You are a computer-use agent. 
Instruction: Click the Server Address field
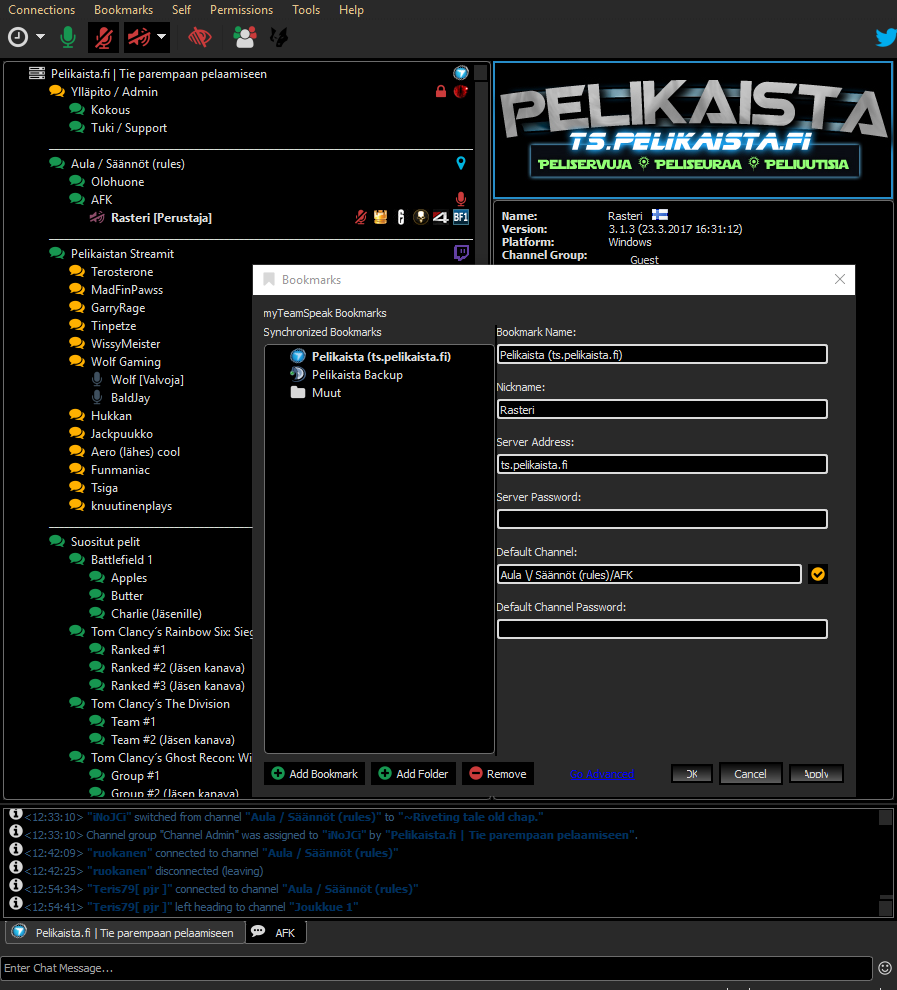coord(662,465)
